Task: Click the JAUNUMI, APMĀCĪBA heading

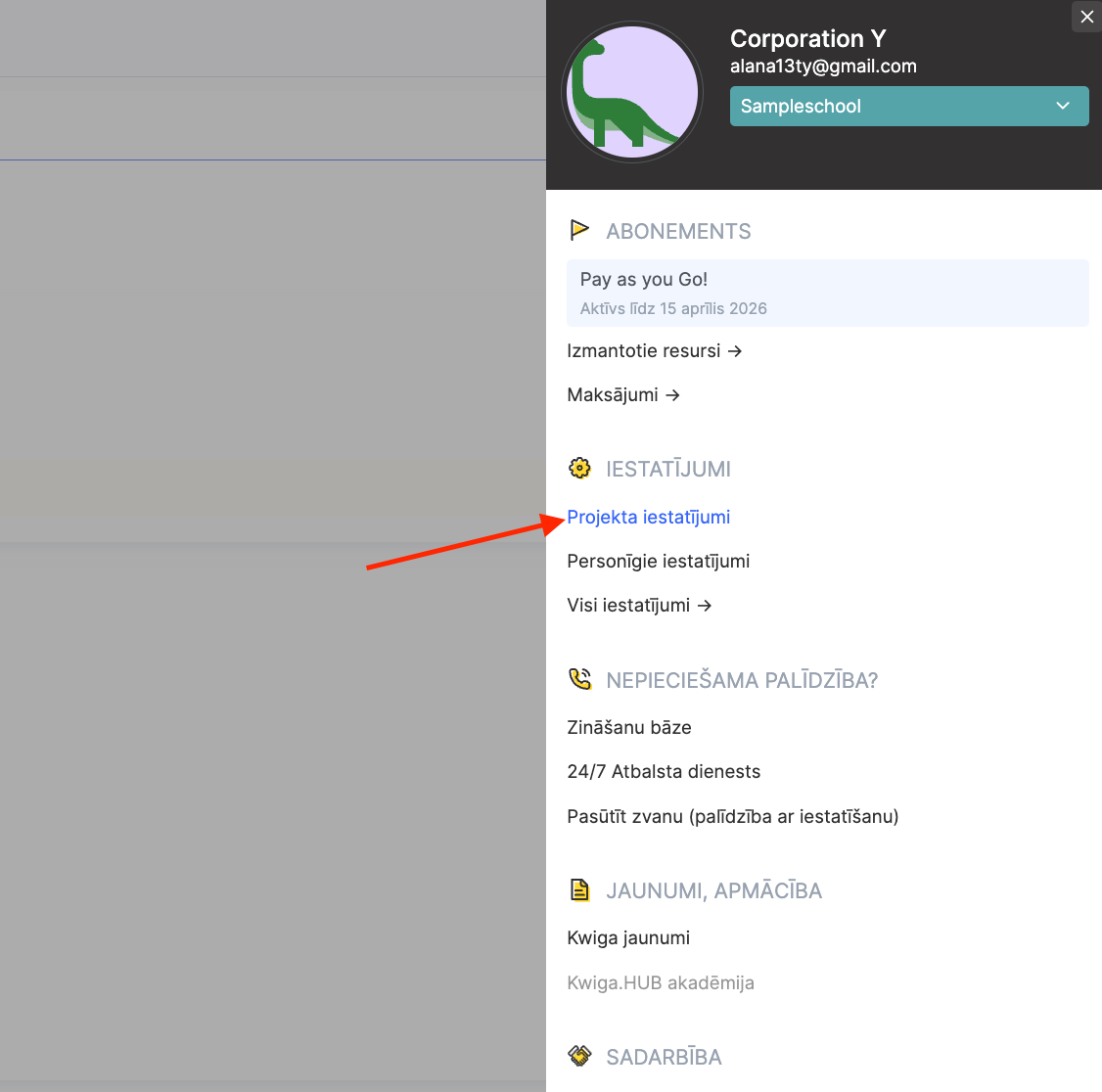Action: pyautogui.click(x=713, y=890)
